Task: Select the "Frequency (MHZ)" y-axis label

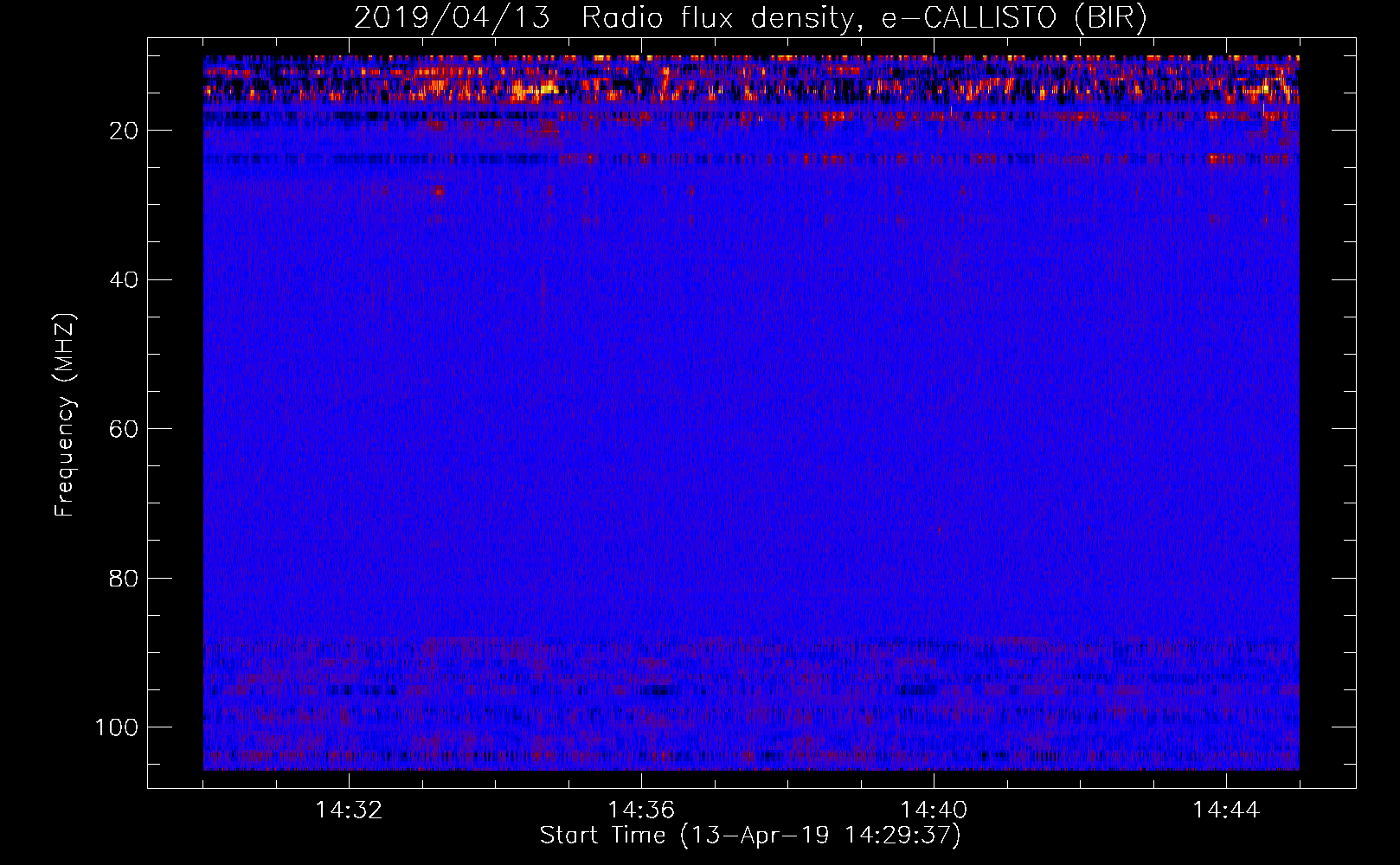Action: coord(66,415)
